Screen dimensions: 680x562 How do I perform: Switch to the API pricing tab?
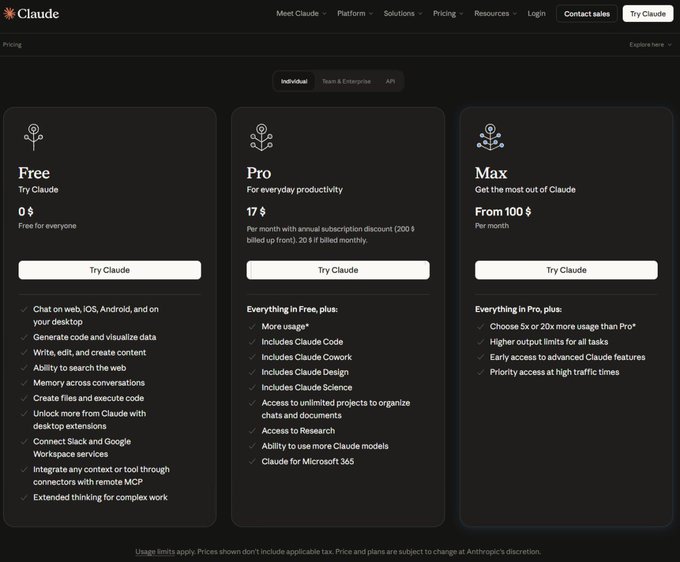(390, 81)
